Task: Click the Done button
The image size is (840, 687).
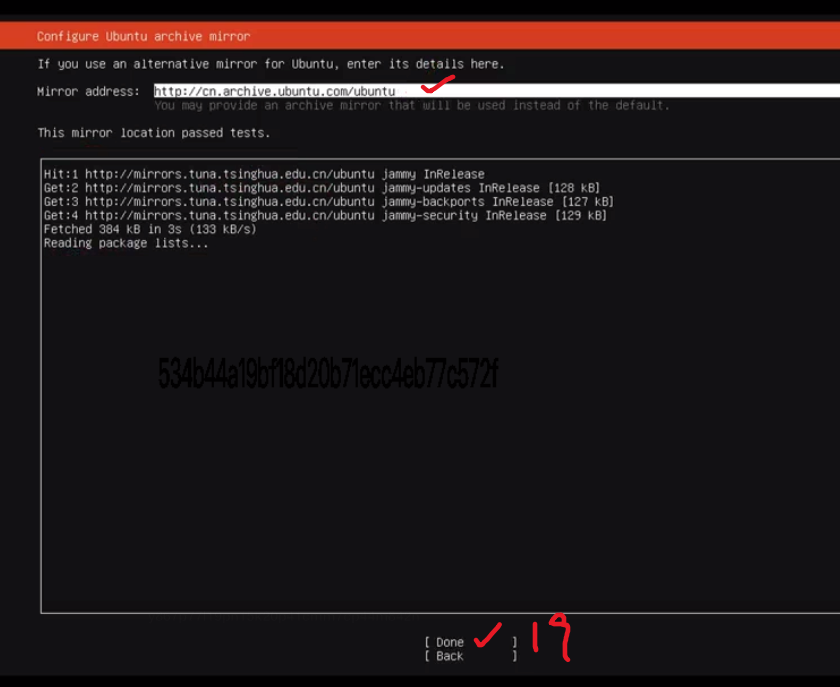Action: [450, 642]
